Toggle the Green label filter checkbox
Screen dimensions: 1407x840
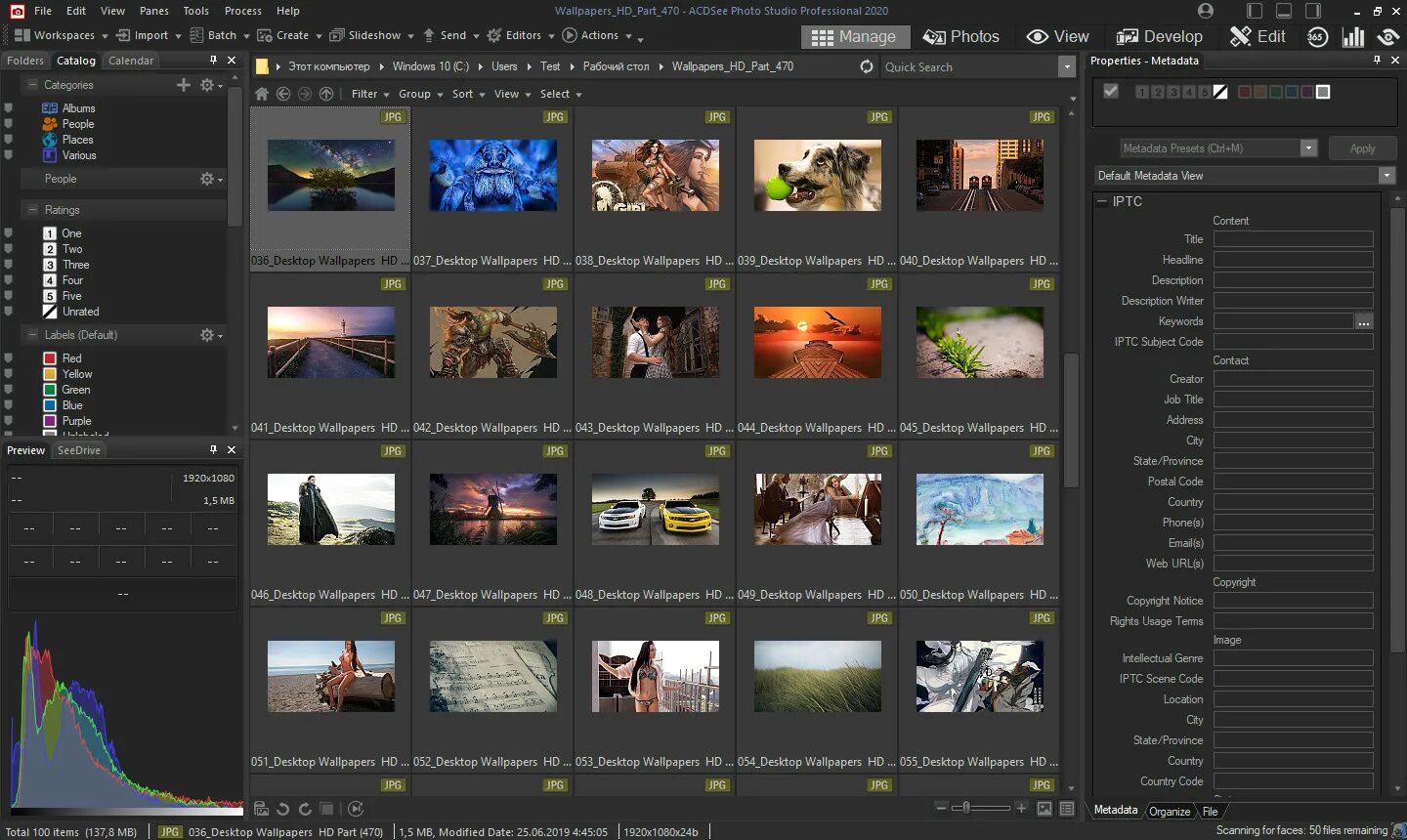click(9, 390)
